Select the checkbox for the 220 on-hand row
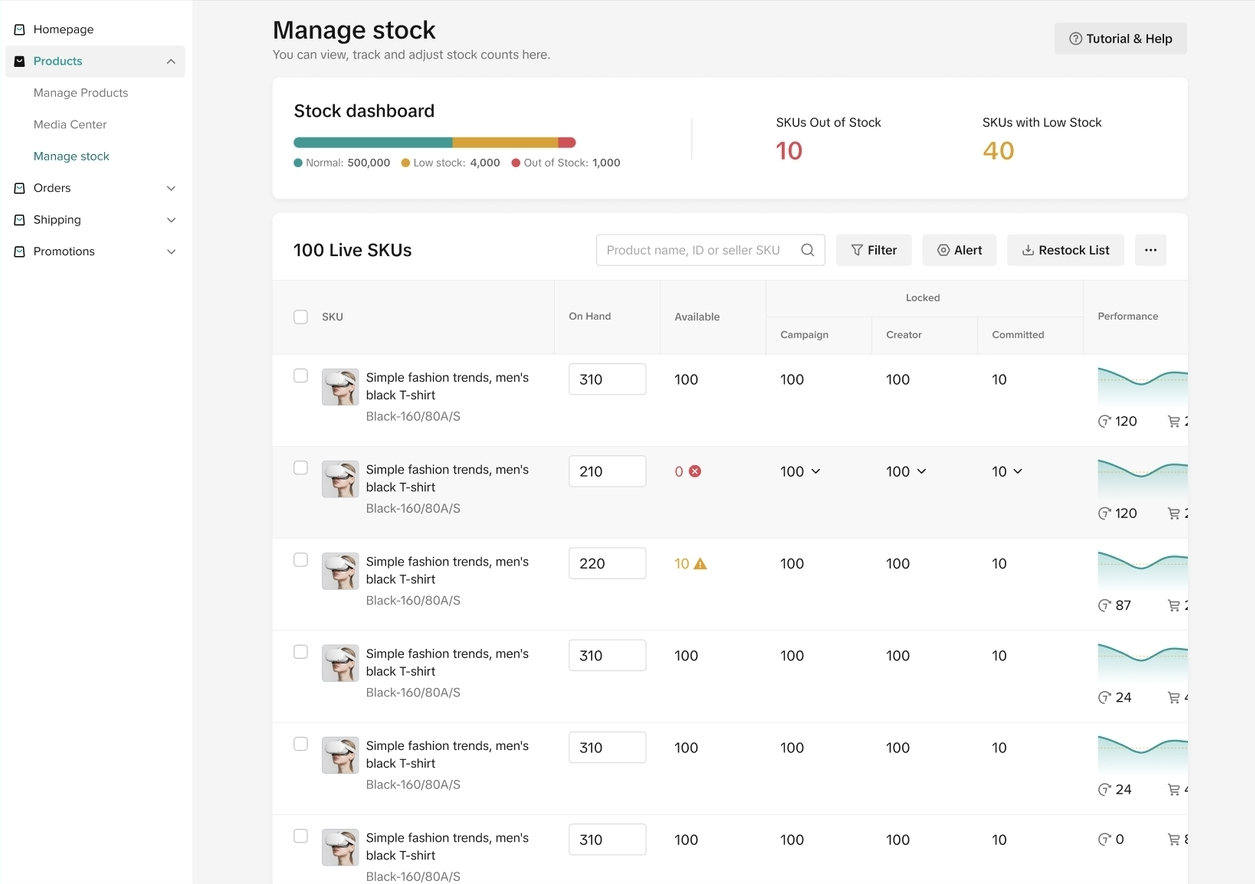The image size is (1255, 884). pyautogui.click(x=300, y=560)
